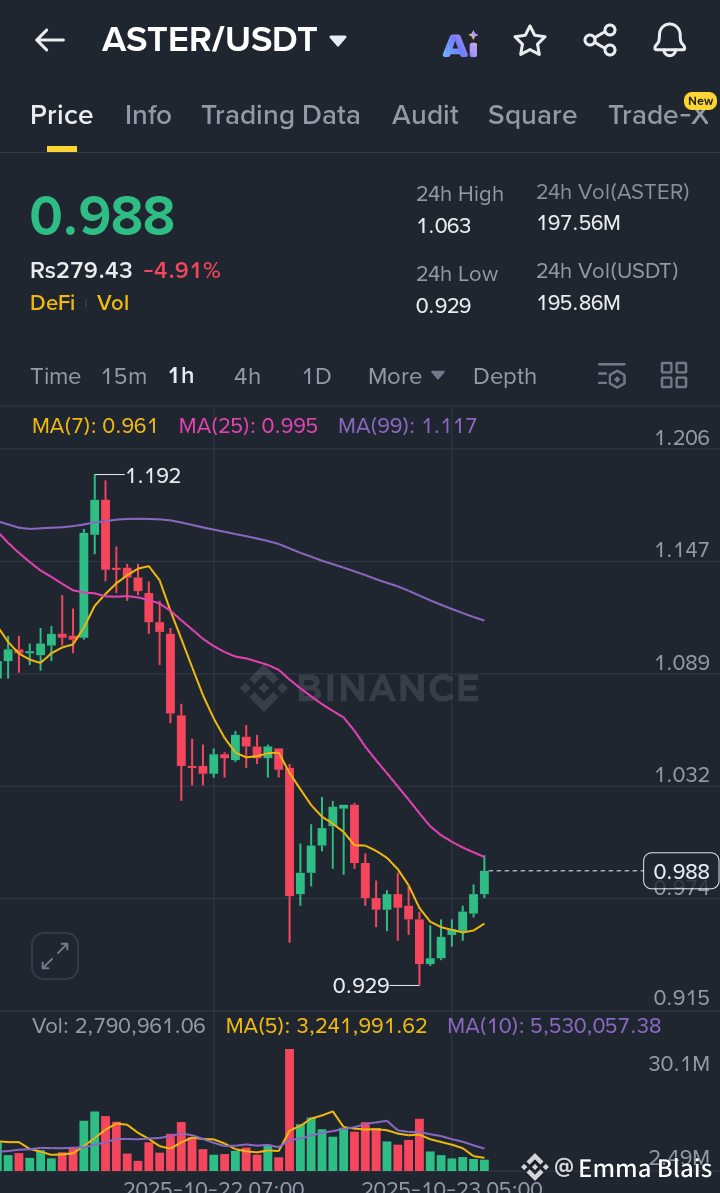Image resolution: width=720 pixels, height=1193 pixels.
Task: Tap the 0.929 low marker on chart
Action: [x=361, y=986]
